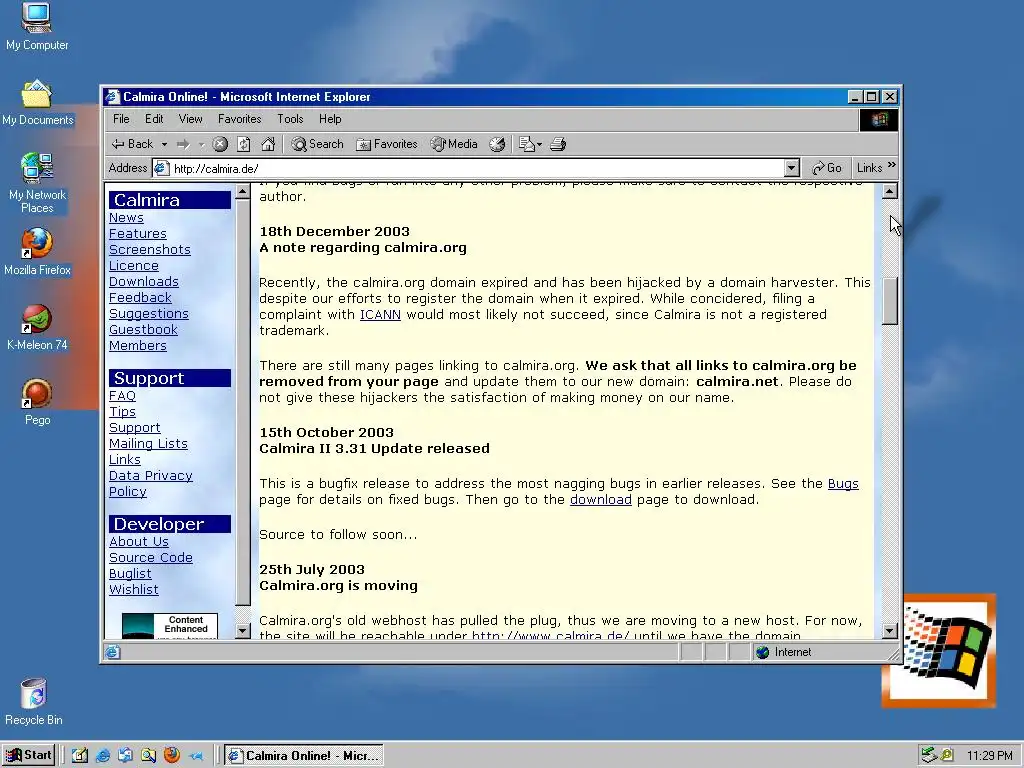The image size is (1024, 768).
Task: Open the Forward history dropdown arrow
Action: tap(201, 144)
